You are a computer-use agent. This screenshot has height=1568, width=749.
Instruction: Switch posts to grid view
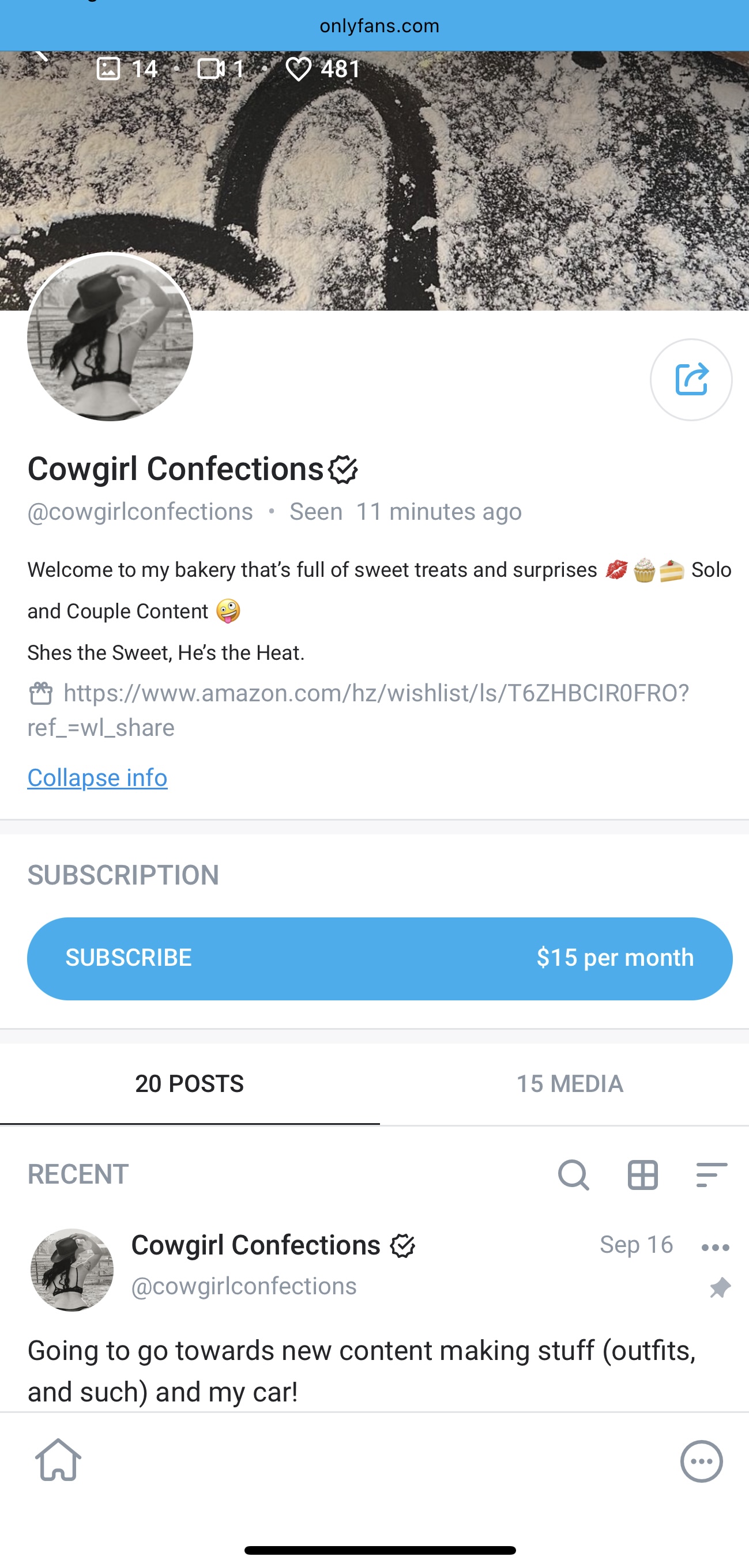(642, 1174)
